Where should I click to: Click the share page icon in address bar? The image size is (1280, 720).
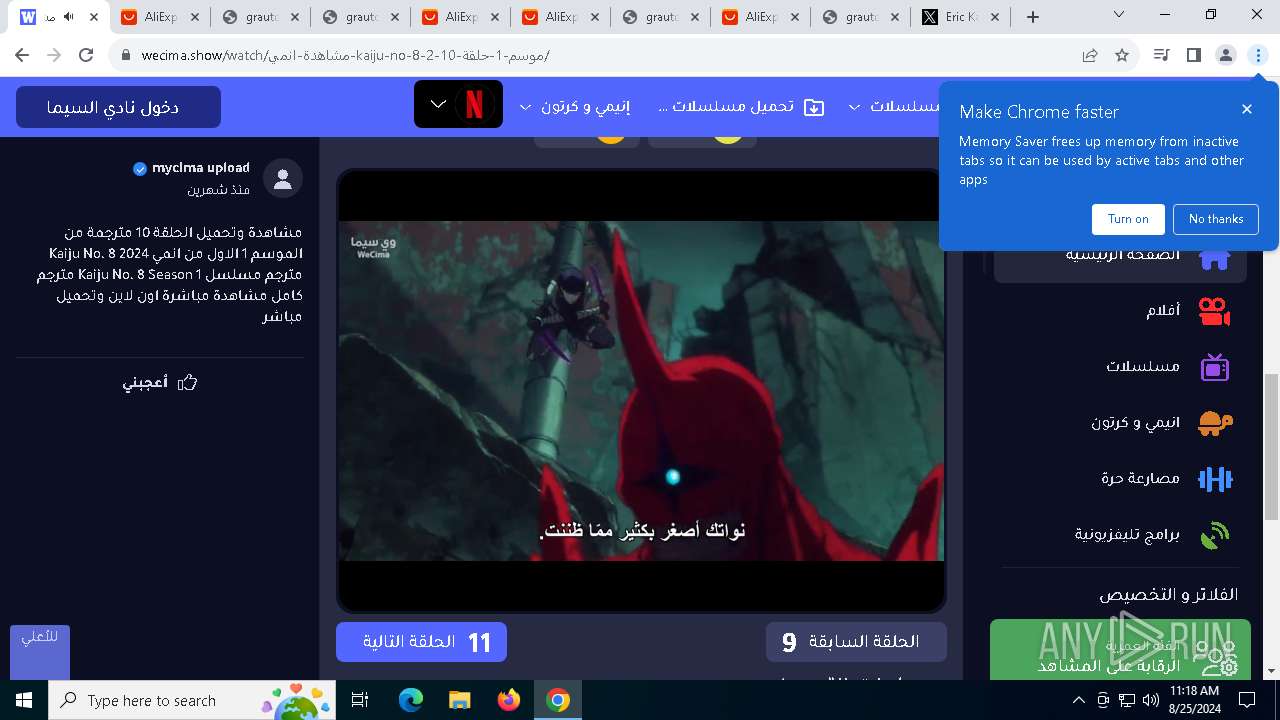point(1090,56)
